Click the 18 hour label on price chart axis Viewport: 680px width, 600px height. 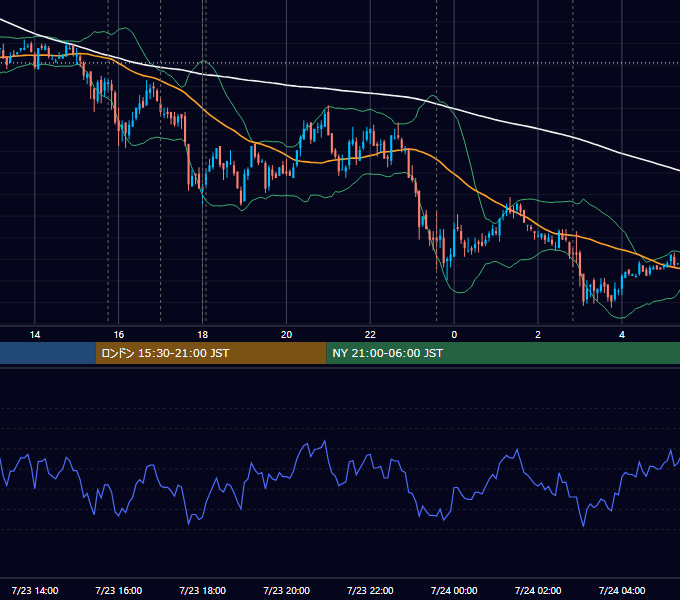point(203,334)
